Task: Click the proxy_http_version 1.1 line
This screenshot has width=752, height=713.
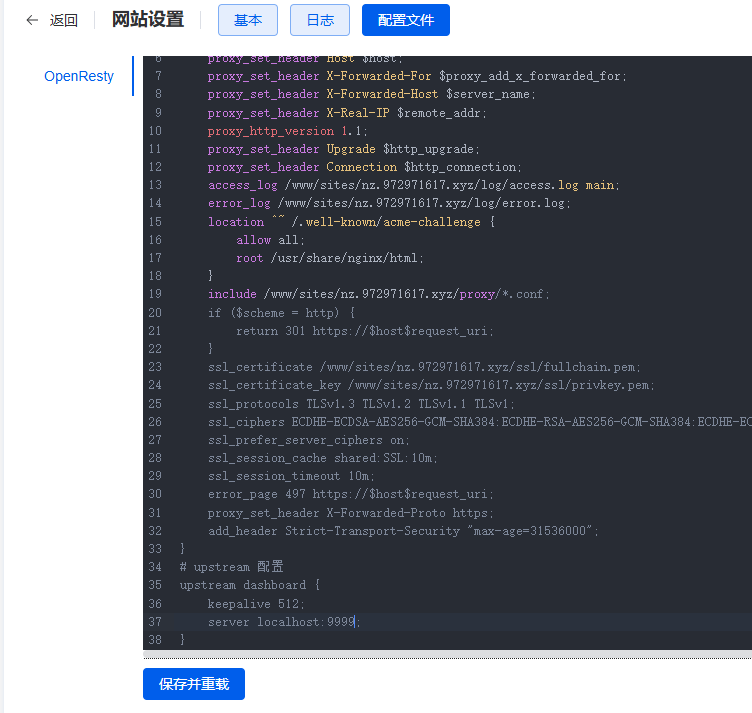Action: [x=287, y=131]
